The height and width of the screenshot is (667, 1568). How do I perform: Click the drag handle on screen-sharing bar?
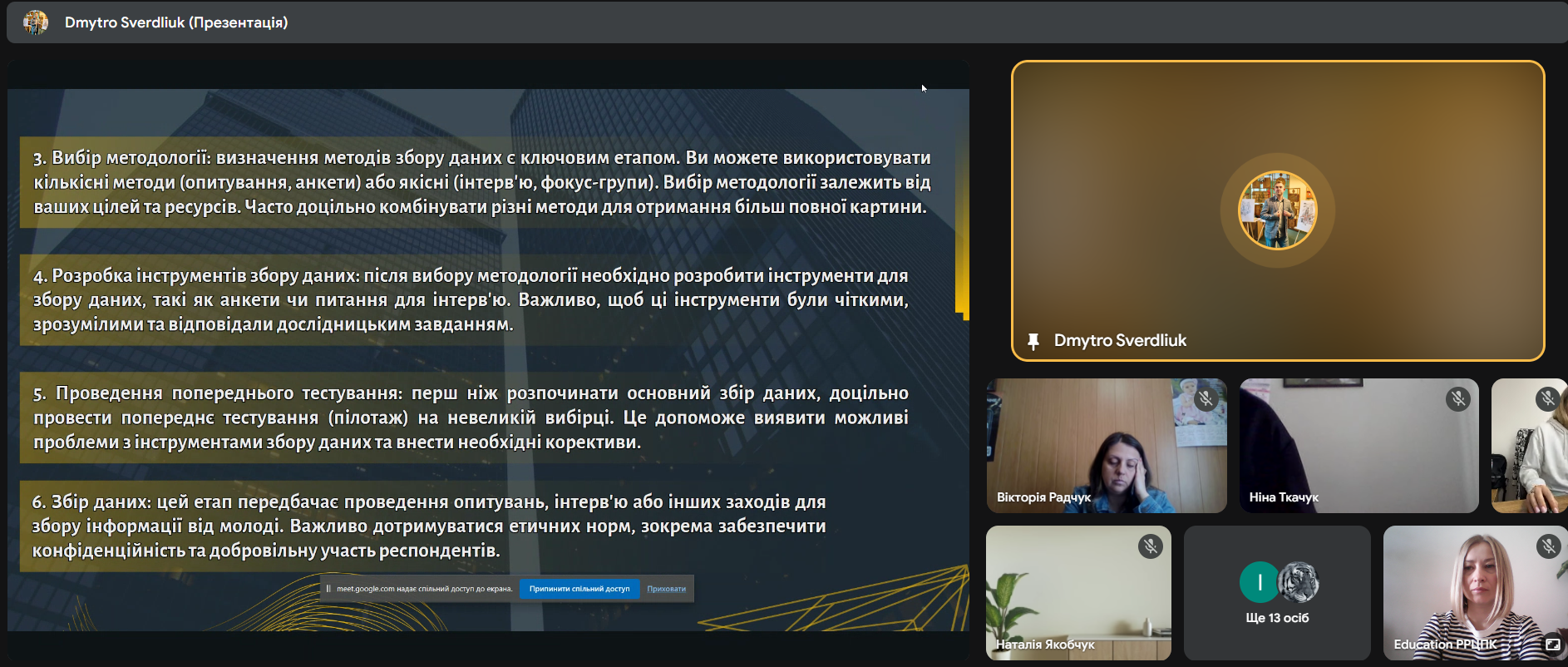[328, 589]
